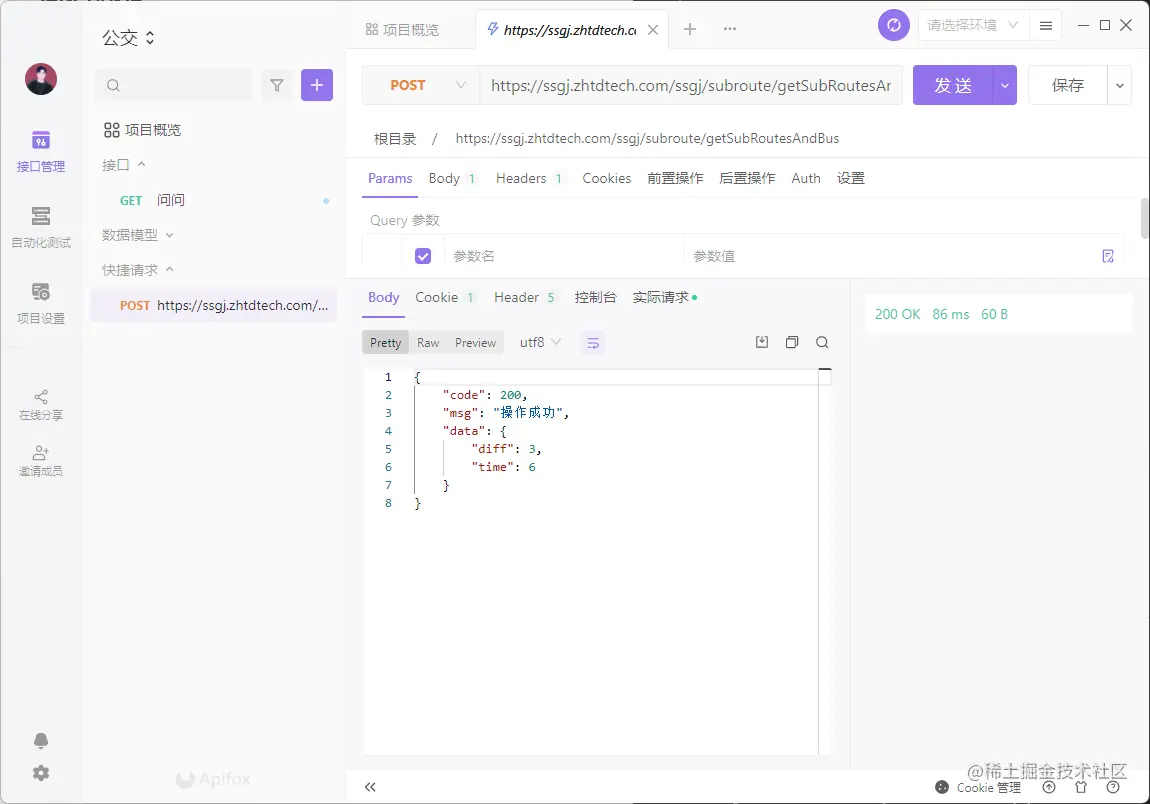Open the 自动化测试 sidebar section
The width and height of the screenshot is (1150, 804).
pyautogui.click(x=41, y=227)
